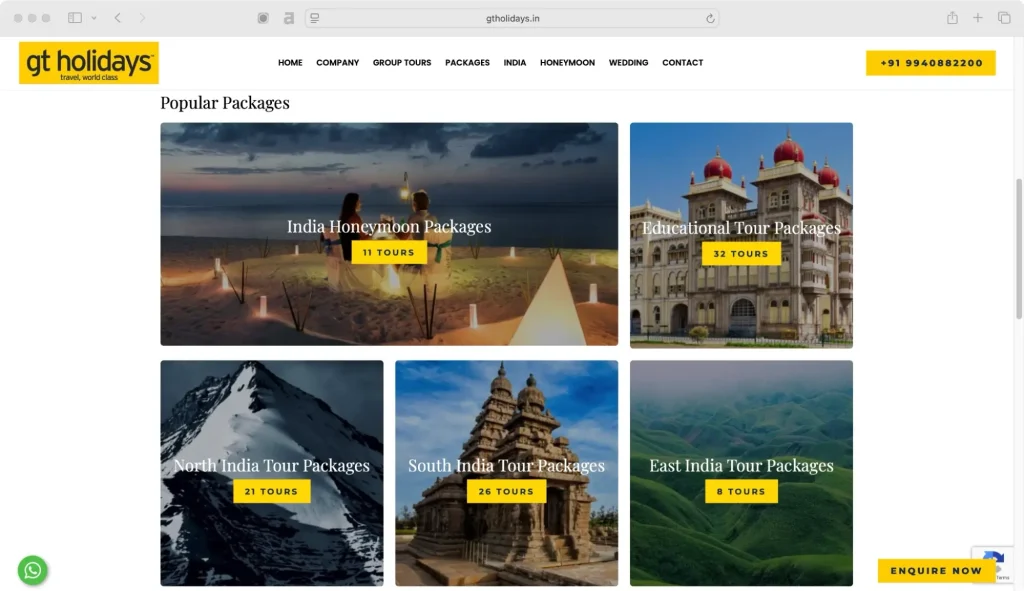Open Educational Tour Packages title
Viewport: 1024px width, 591px height.
click(x=741, y=228)
